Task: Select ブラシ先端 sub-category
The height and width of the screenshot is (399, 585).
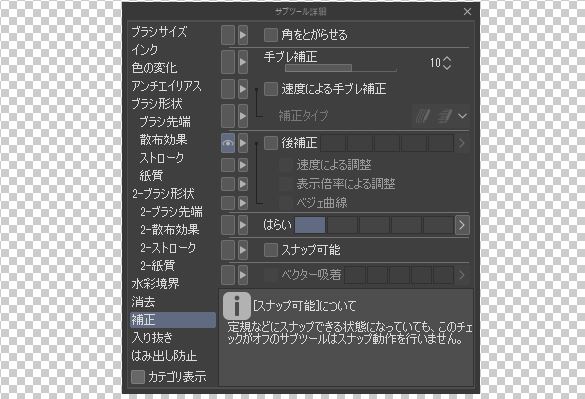Action: pos(165,122)
